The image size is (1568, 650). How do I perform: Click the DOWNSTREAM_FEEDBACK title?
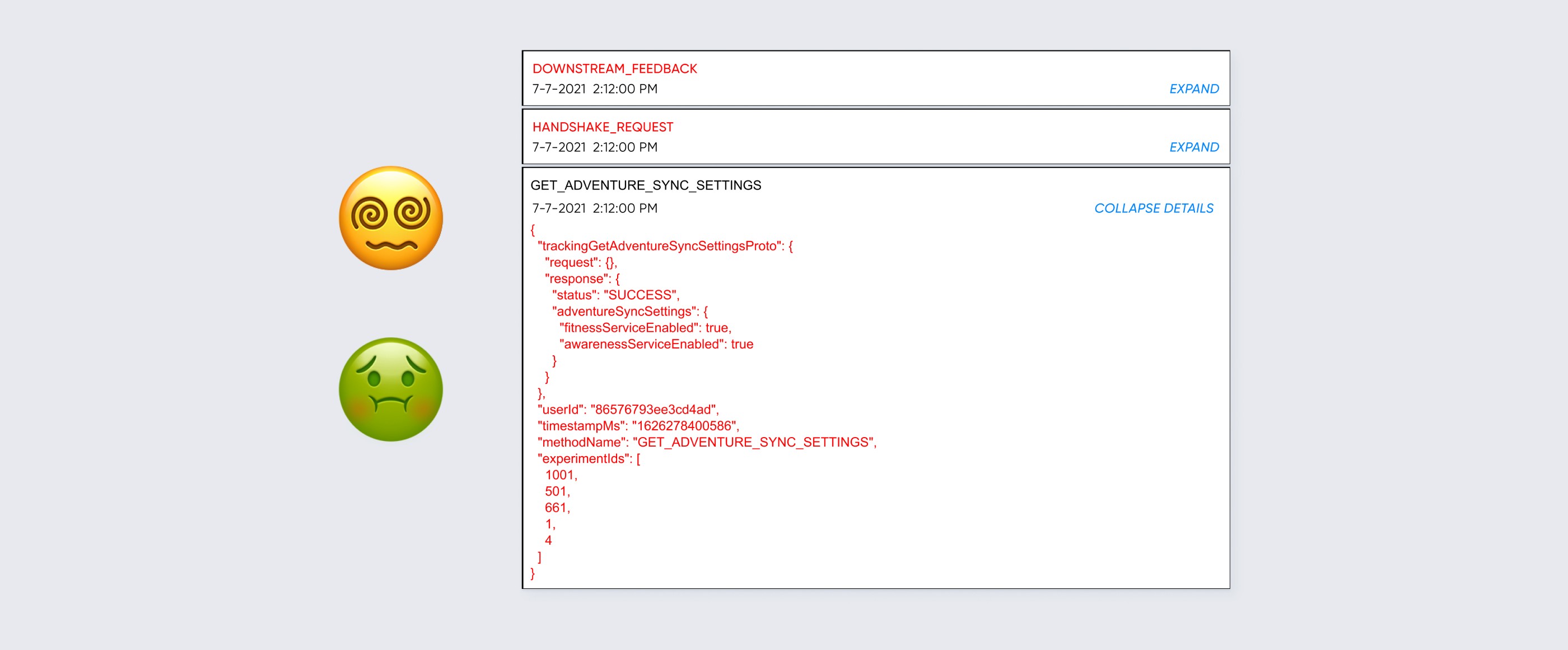(614, 69)
